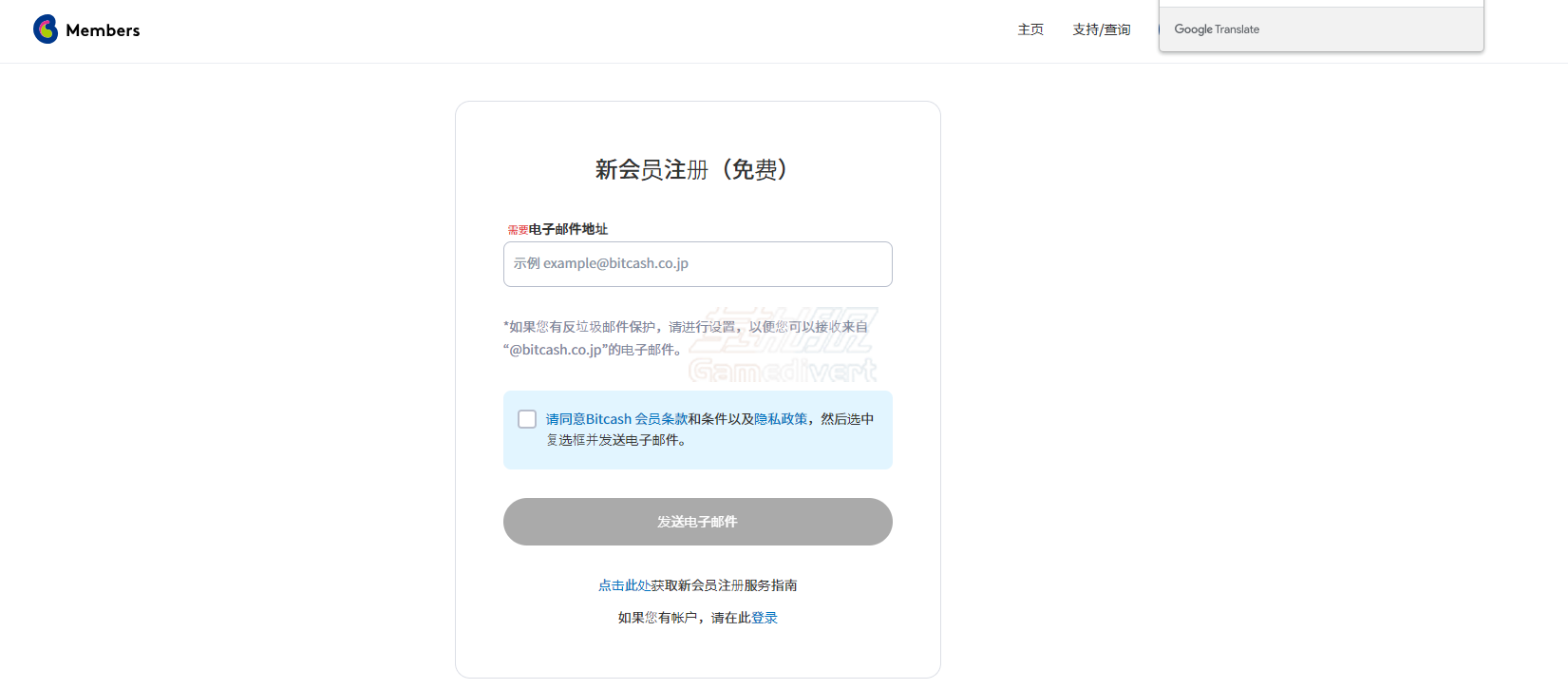Check the agree to terms checkbox
Viewport: 1568px width, 689px height.
point(527,419)
